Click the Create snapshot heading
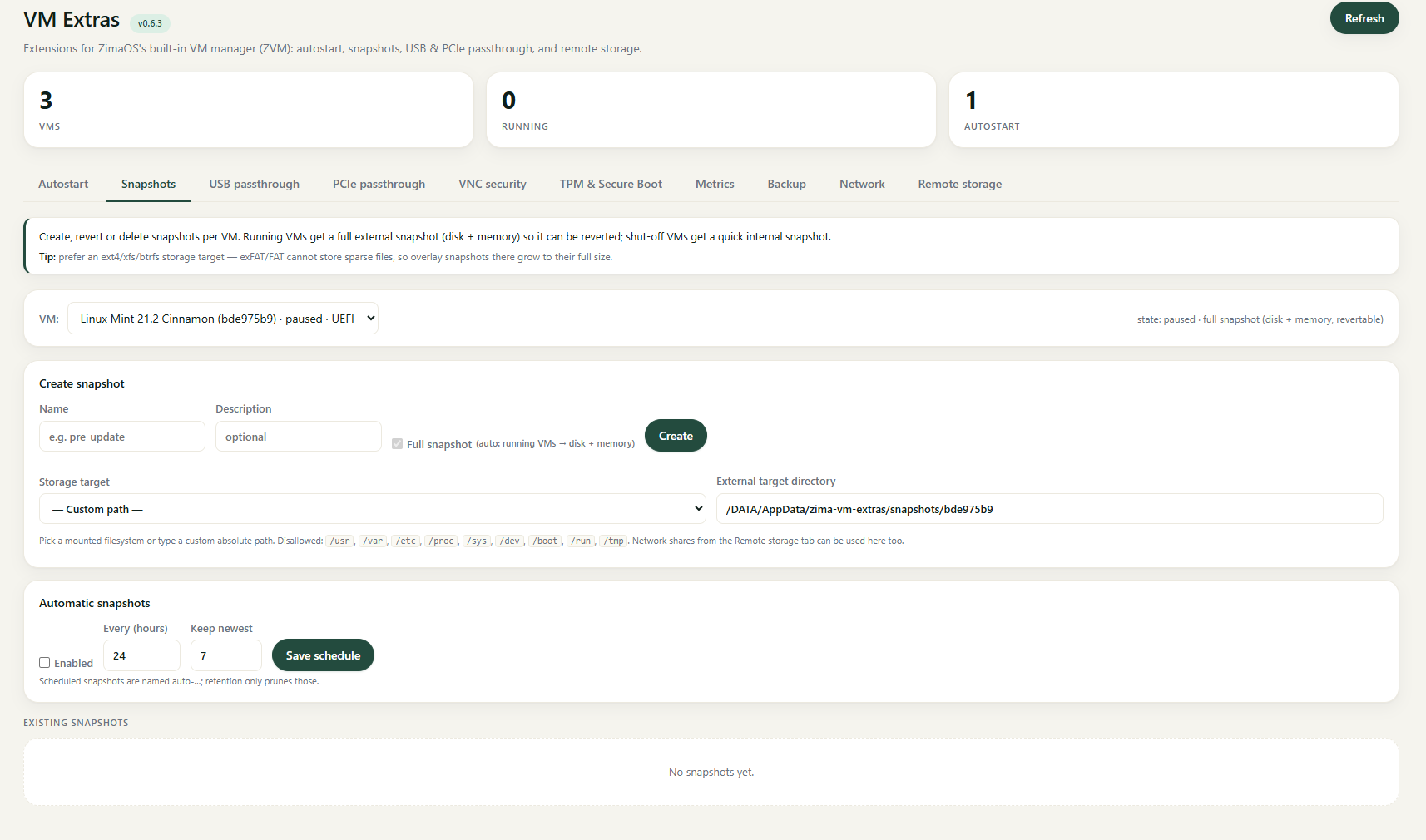The width and height of the screenshot is (1426, 840). pos(82,383)
